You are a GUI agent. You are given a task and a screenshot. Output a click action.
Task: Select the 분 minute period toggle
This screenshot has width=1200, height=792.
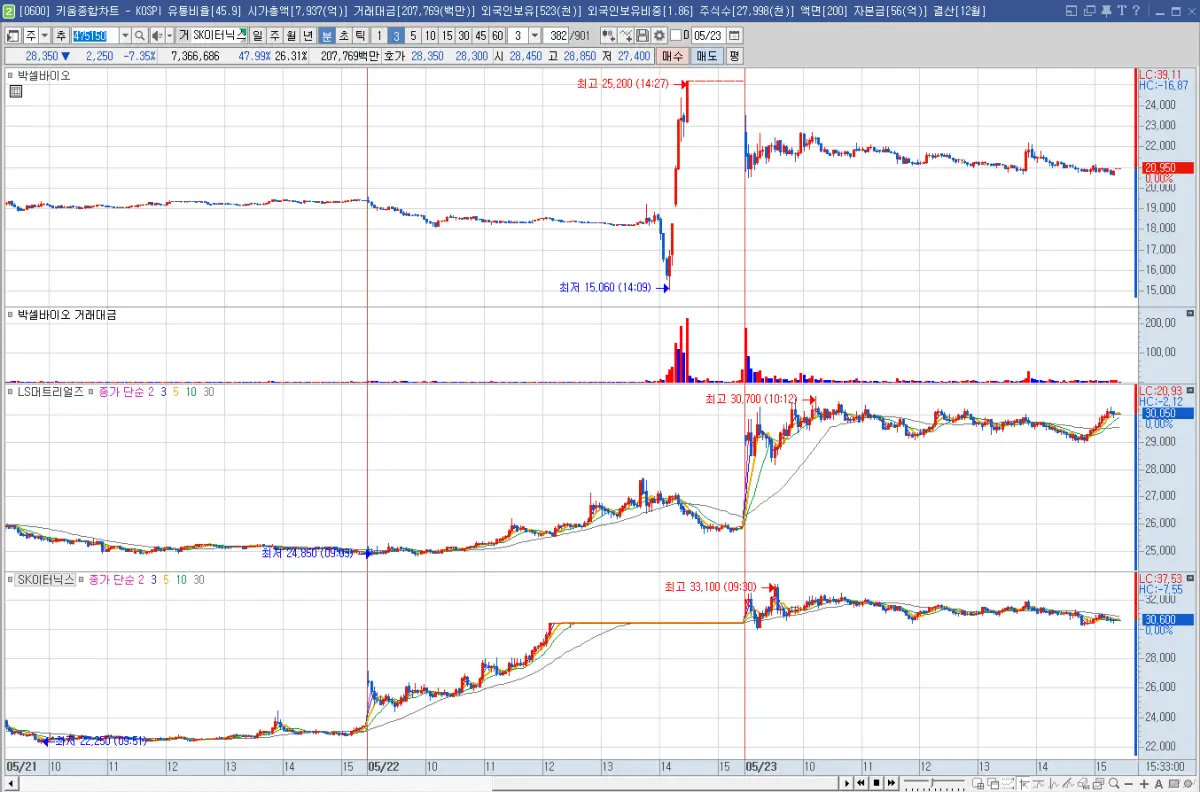tap(327, 35)
